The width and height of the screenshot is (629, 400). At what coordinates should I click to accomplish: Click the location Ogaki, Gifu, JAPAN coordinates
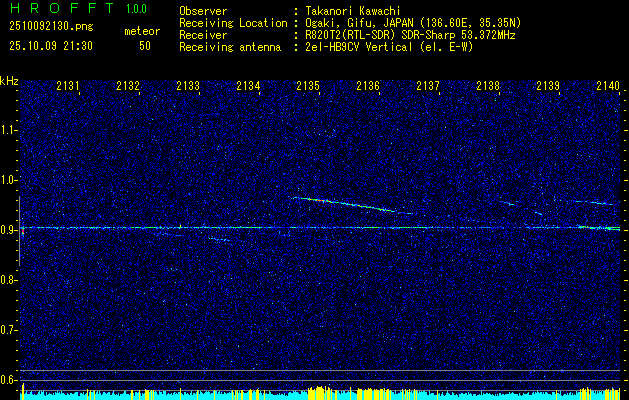pyautogui.click(x=413, y=23)
